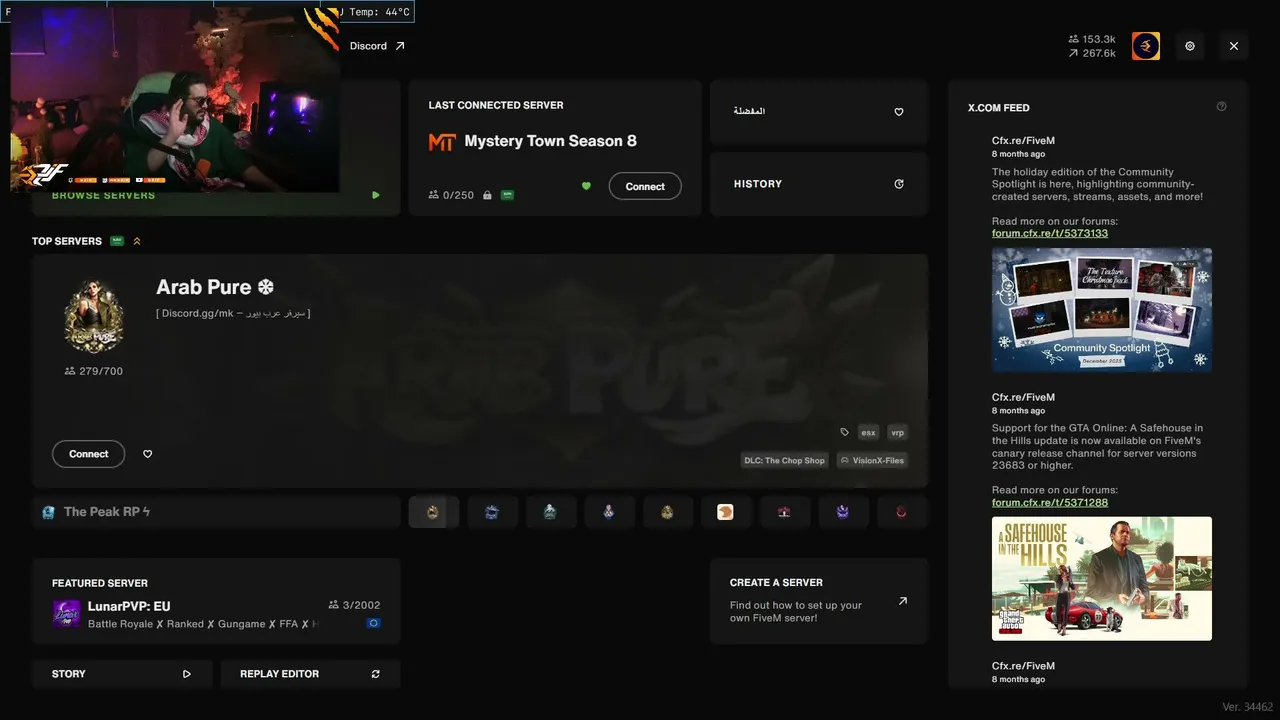
Task: Select the highlighted first server icon in the strip
Action: coord(433,512)
